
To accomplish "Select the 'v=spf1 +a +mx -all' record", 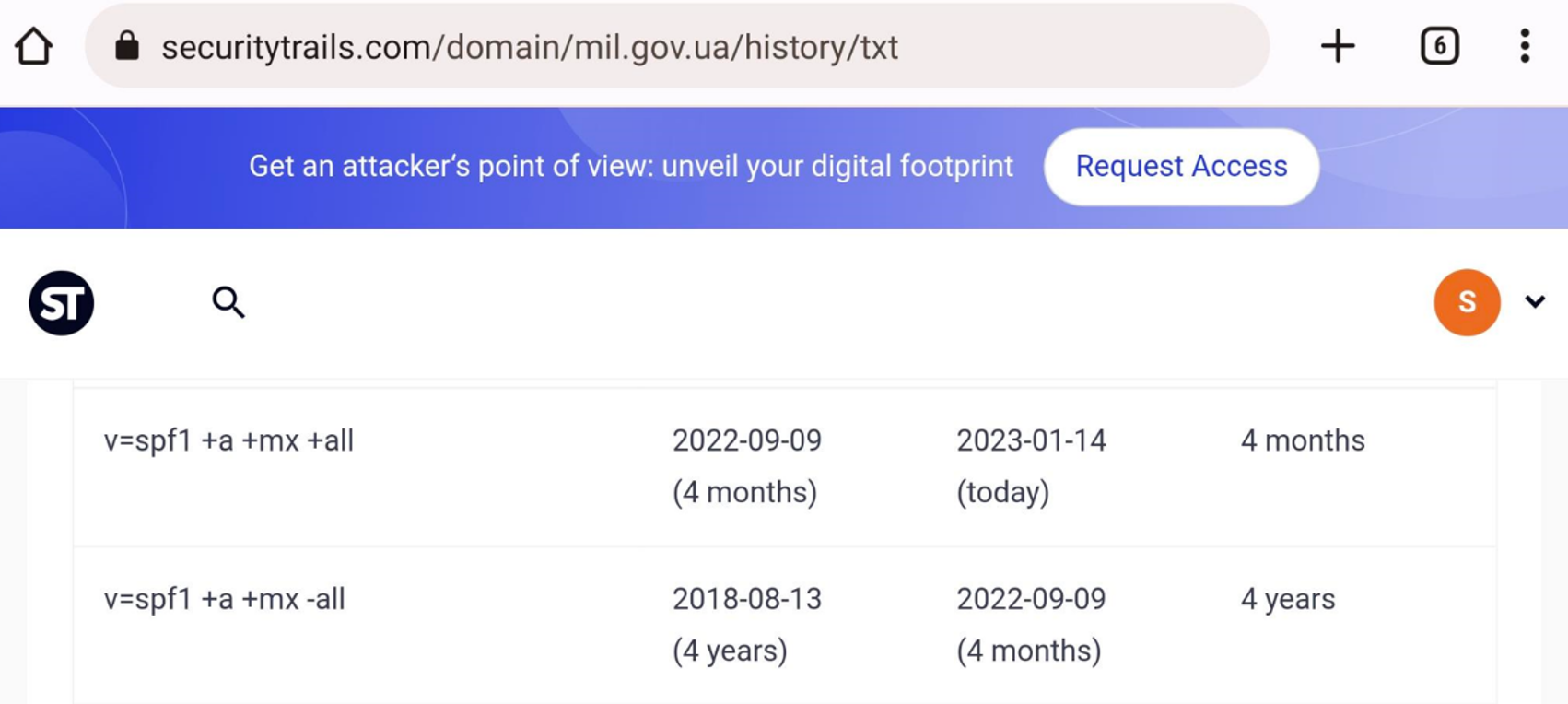I will click(x=225, y=599).
